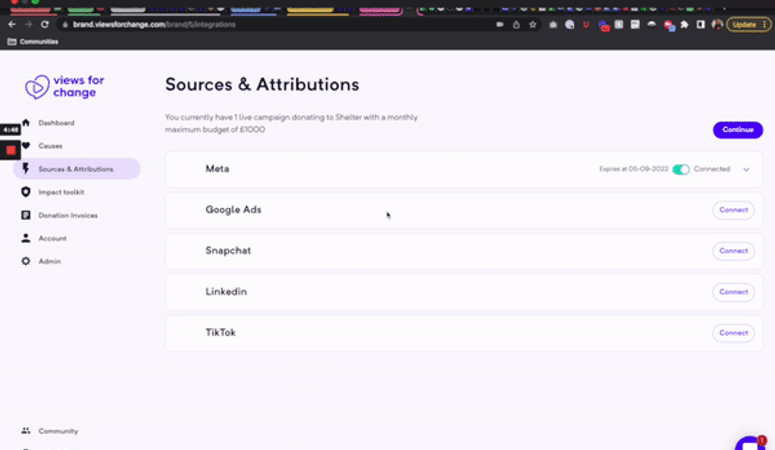Click the Causes heart icon
Image resolution: width=775 pixels, height=450 pixels.
tap(26, 145)
